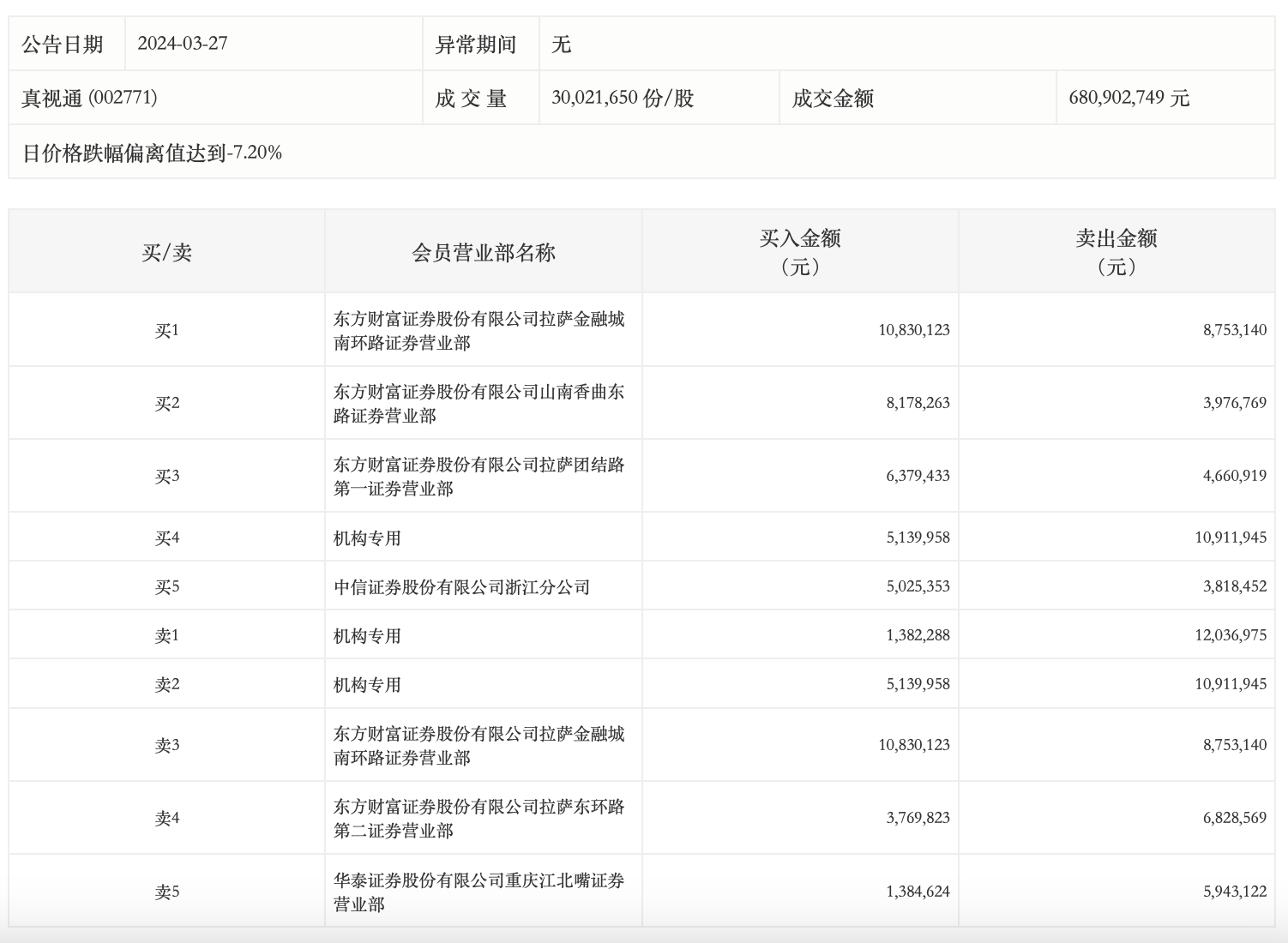Click the -7.20% price deviation notice text

152,153
